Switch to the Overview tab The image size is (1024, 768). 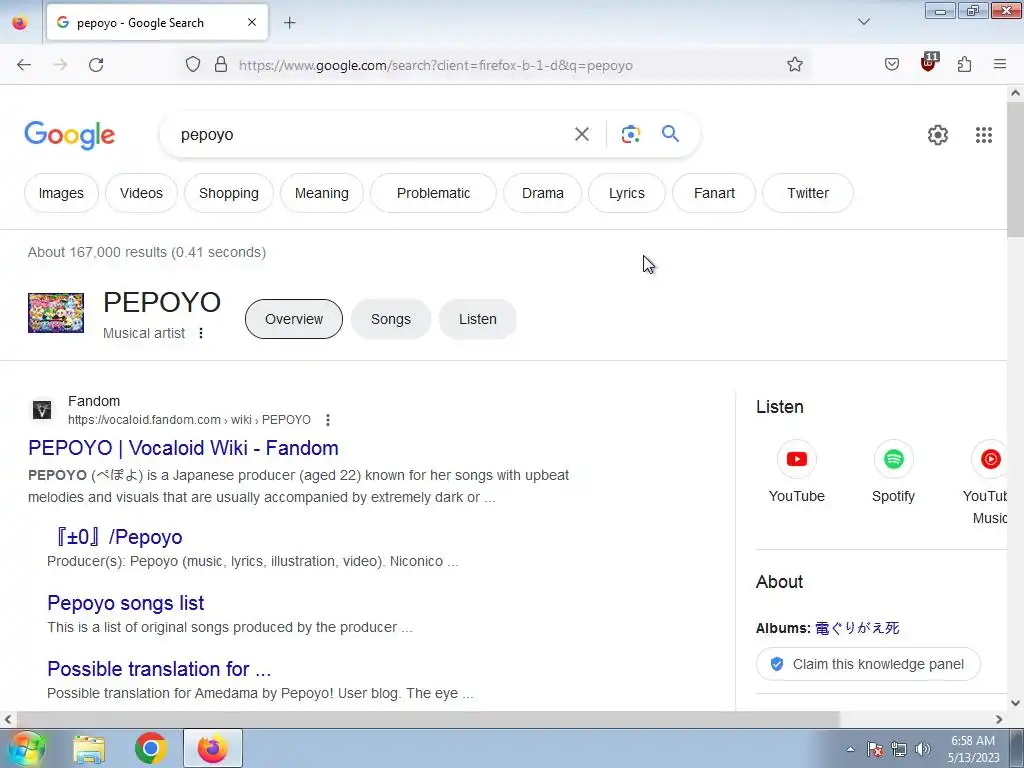click(x=294, y=319)
